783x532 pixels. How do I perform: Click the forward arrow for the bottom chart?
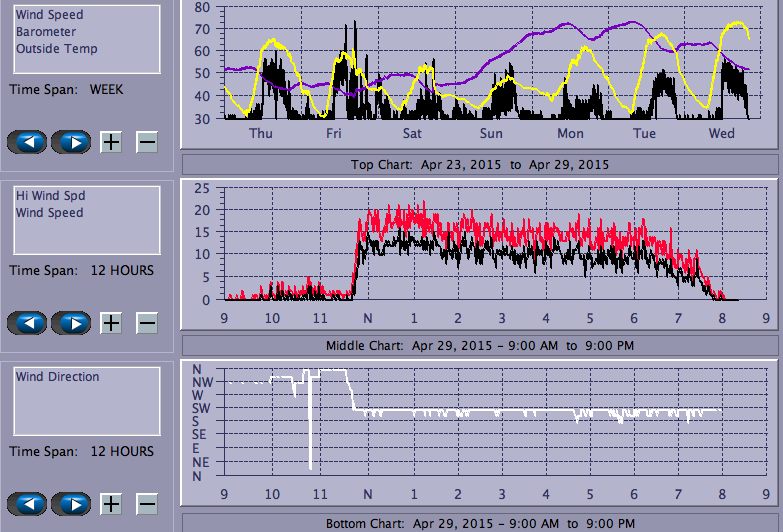(71, 503)
